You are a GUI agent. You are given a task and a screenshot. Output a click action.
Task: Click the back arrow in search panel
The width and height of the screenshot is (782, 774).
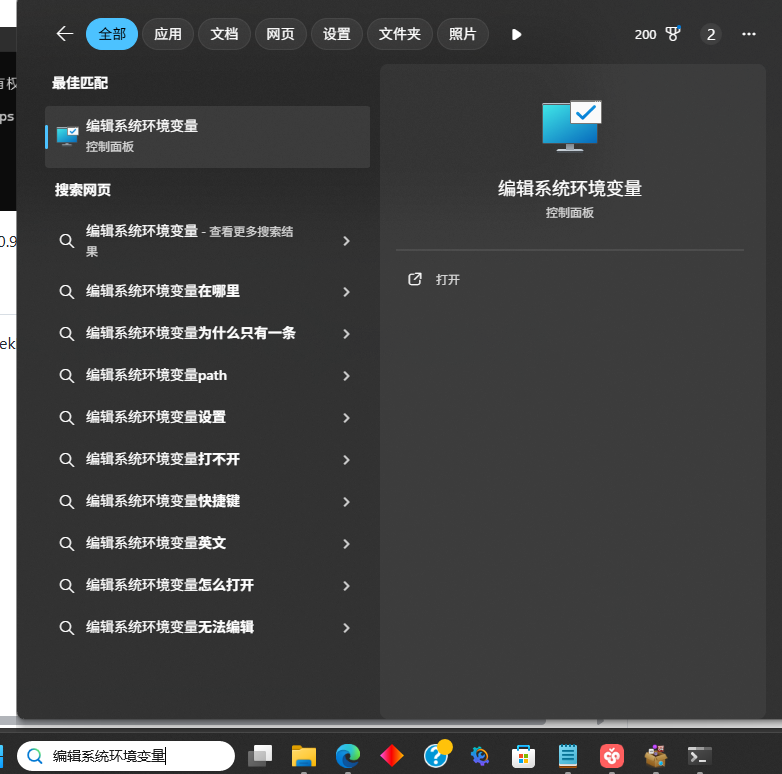point(65,34)
